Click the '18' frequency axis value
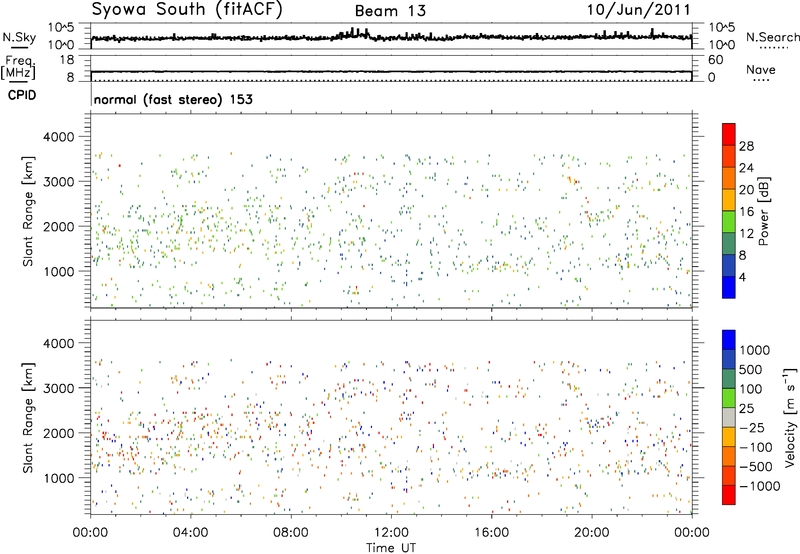800x554 pixels. [67, 60]
